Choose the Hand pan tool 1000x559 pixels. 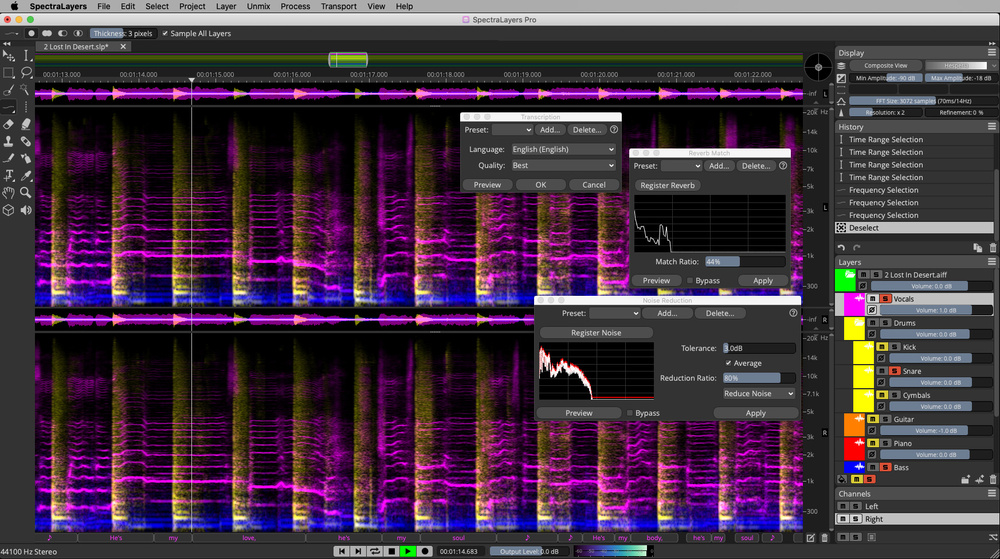pos(9,192)
